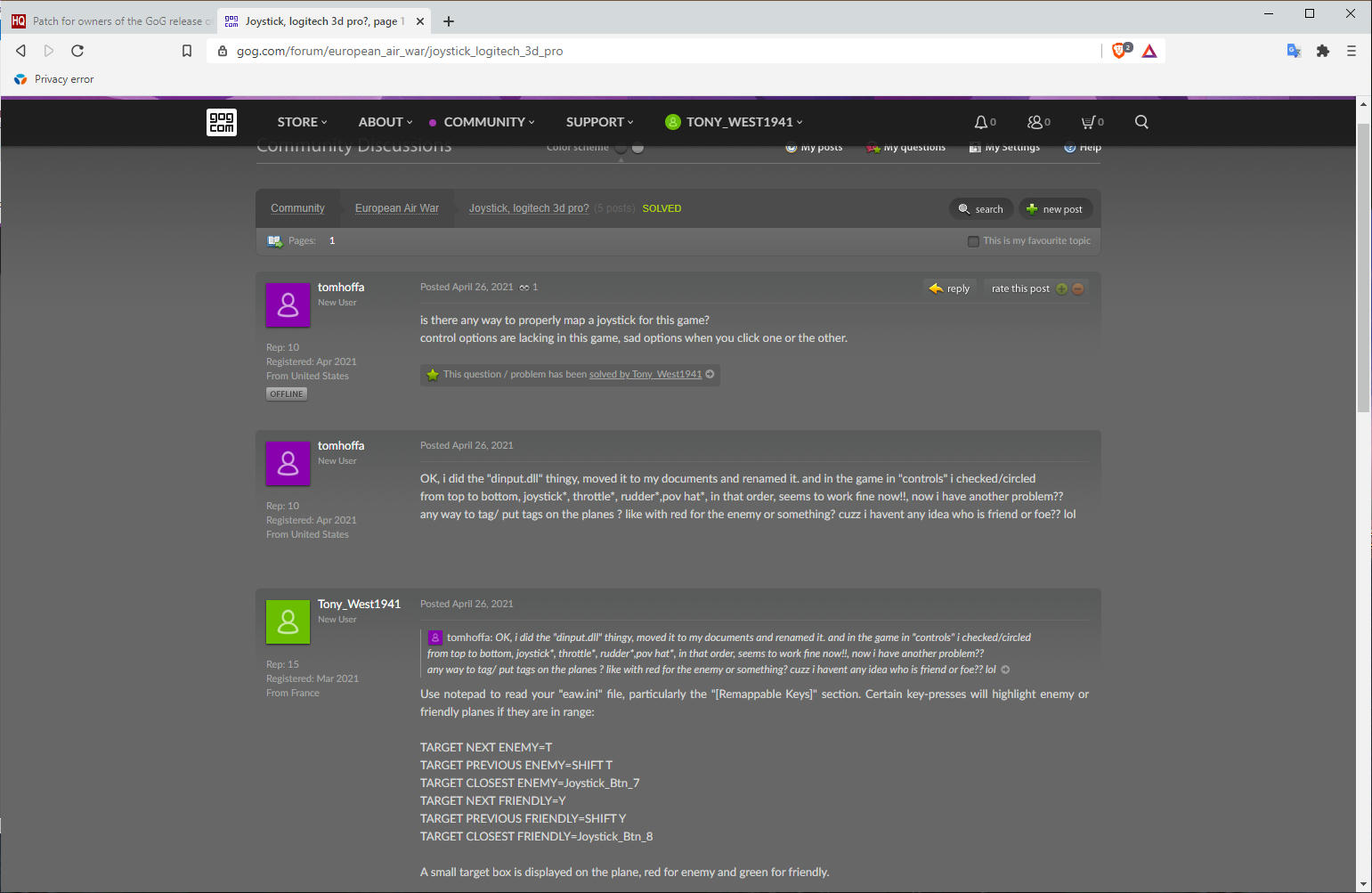
Task: Expand the SUPPORT menu
Action: 599,122
